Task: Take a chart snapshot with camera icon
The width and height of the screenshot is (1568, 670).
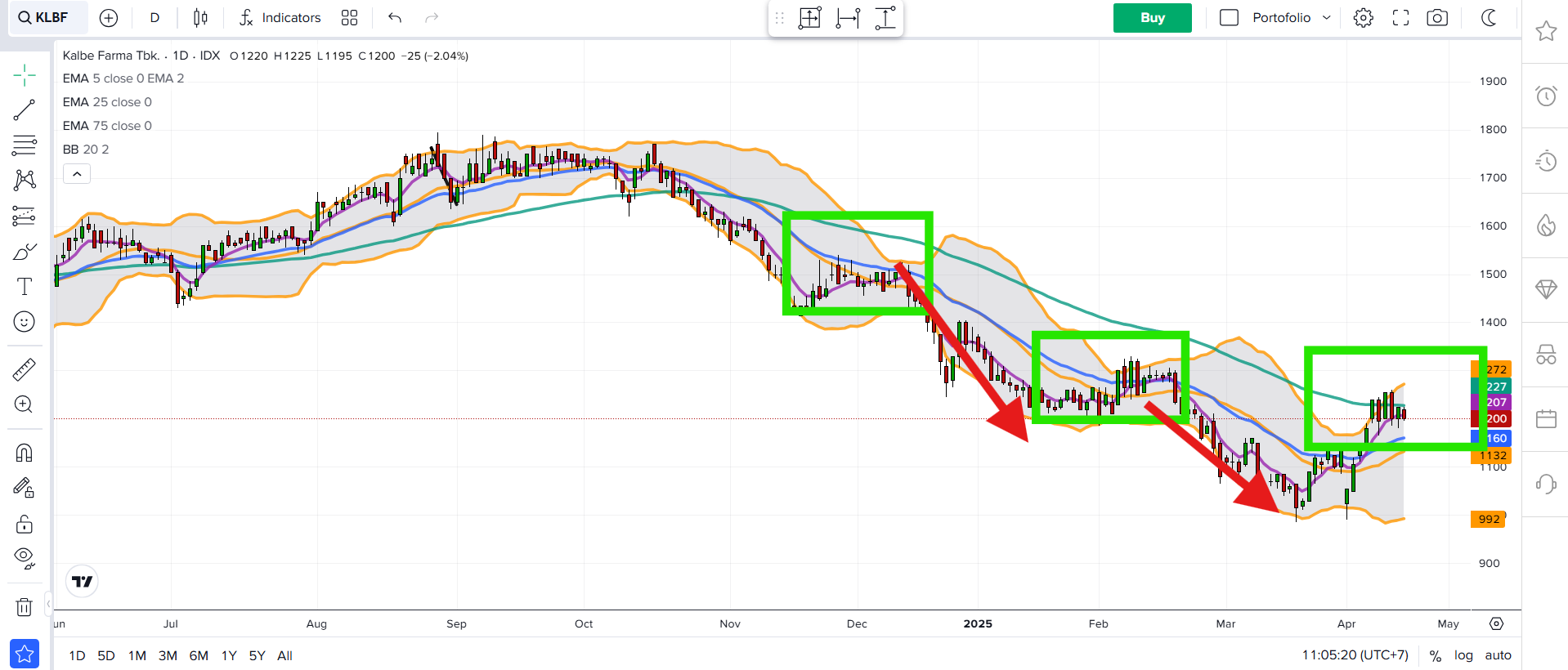Action: [x=1437, y=18]
